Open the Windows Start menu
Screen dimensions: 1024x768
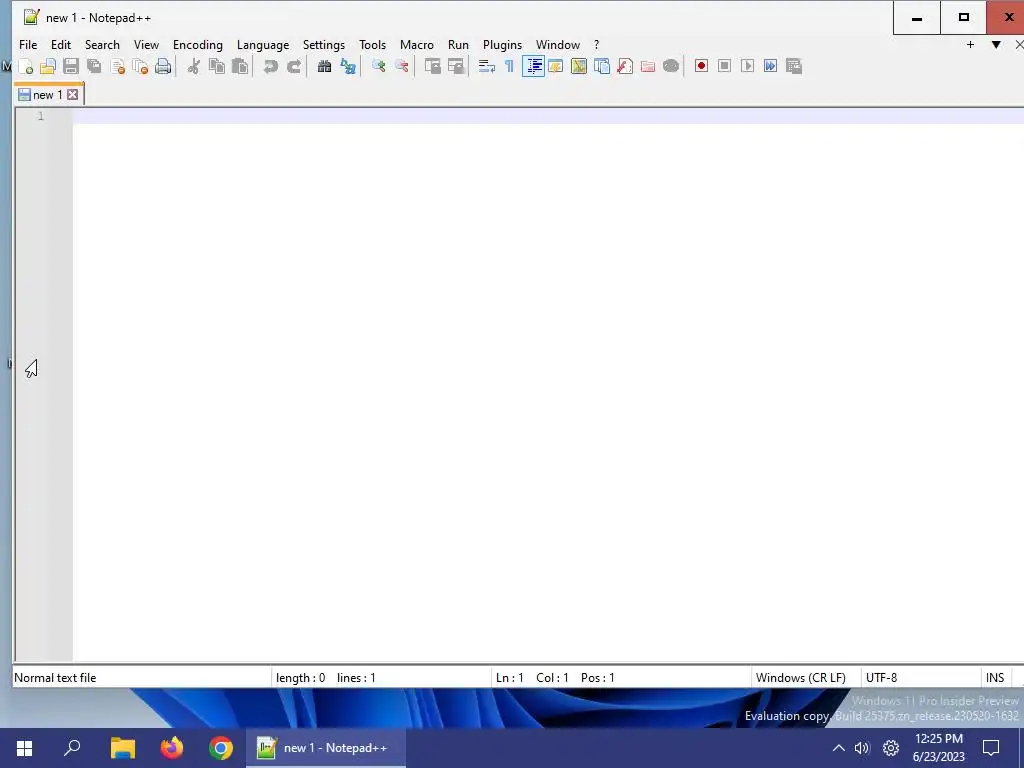(24, 748)
